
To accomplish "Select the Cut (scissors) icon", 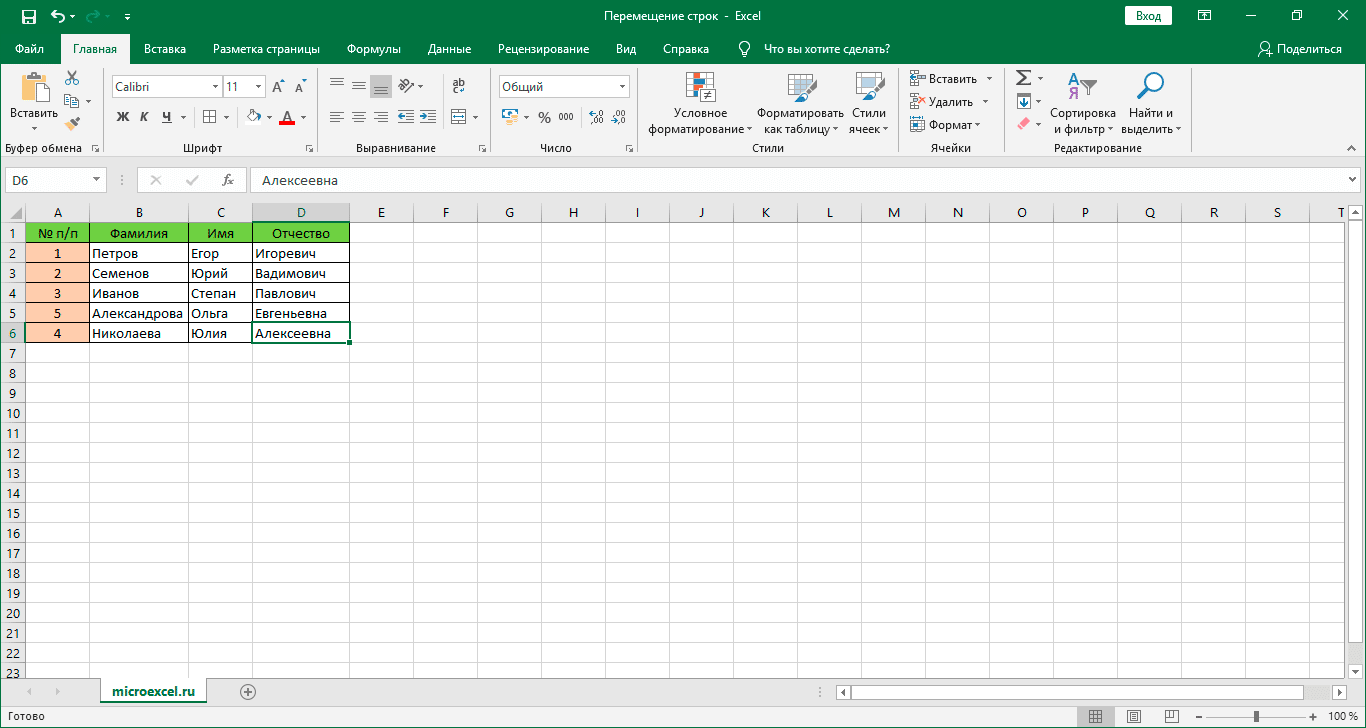I will 71,76.
